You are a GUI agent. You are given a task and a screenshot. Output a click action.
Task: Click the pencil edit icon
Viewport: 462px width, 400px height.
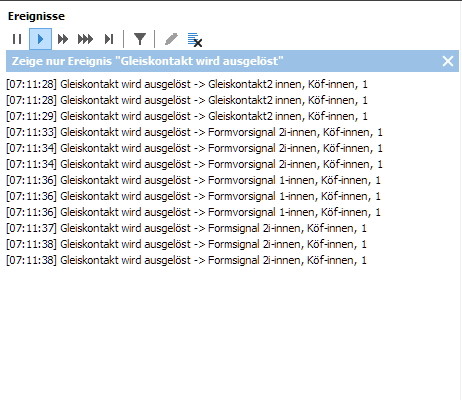(x=171, y=39)
